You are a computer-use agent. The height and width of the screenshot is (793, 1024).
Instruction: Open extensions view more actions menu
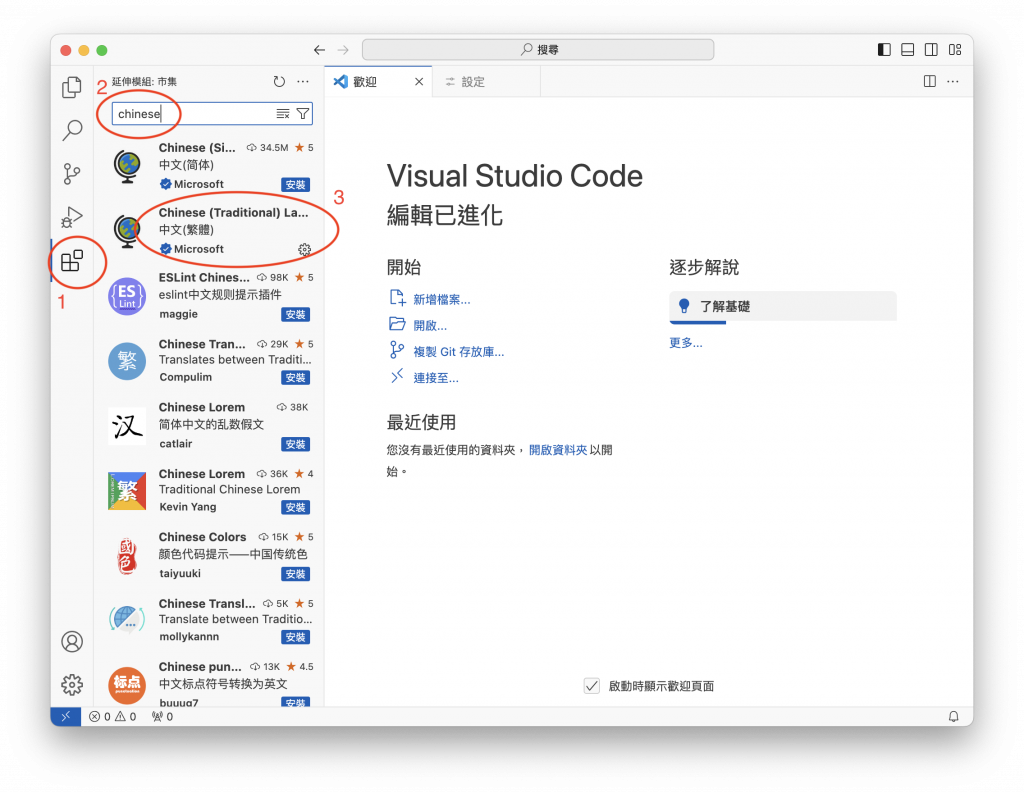[303, 82]
